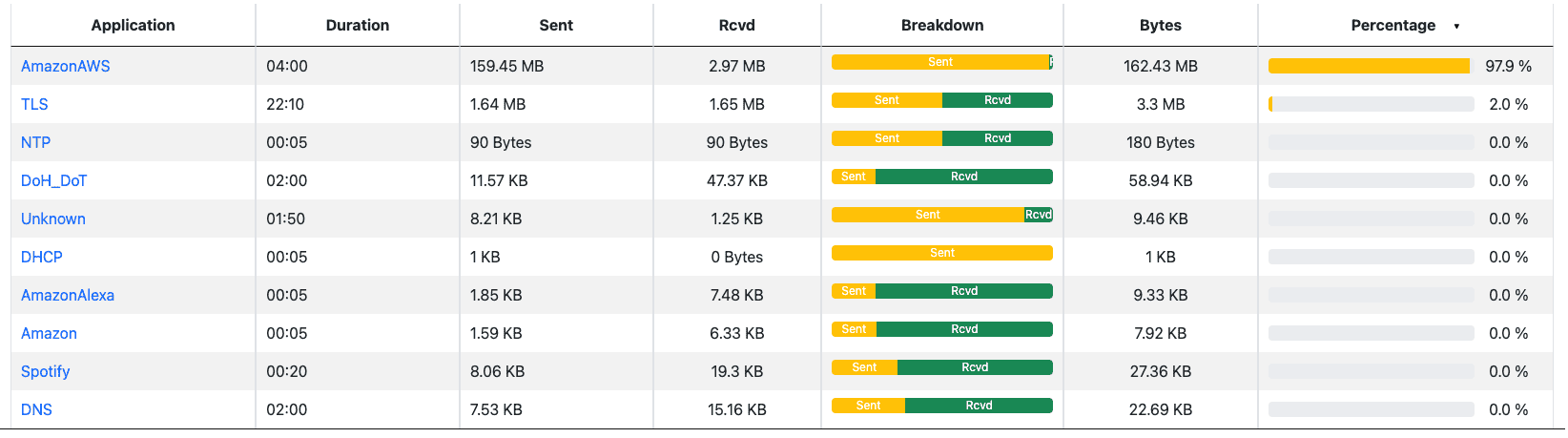Sort by the Bytes column header
Screen dimensions: 1568x438
1161,25
